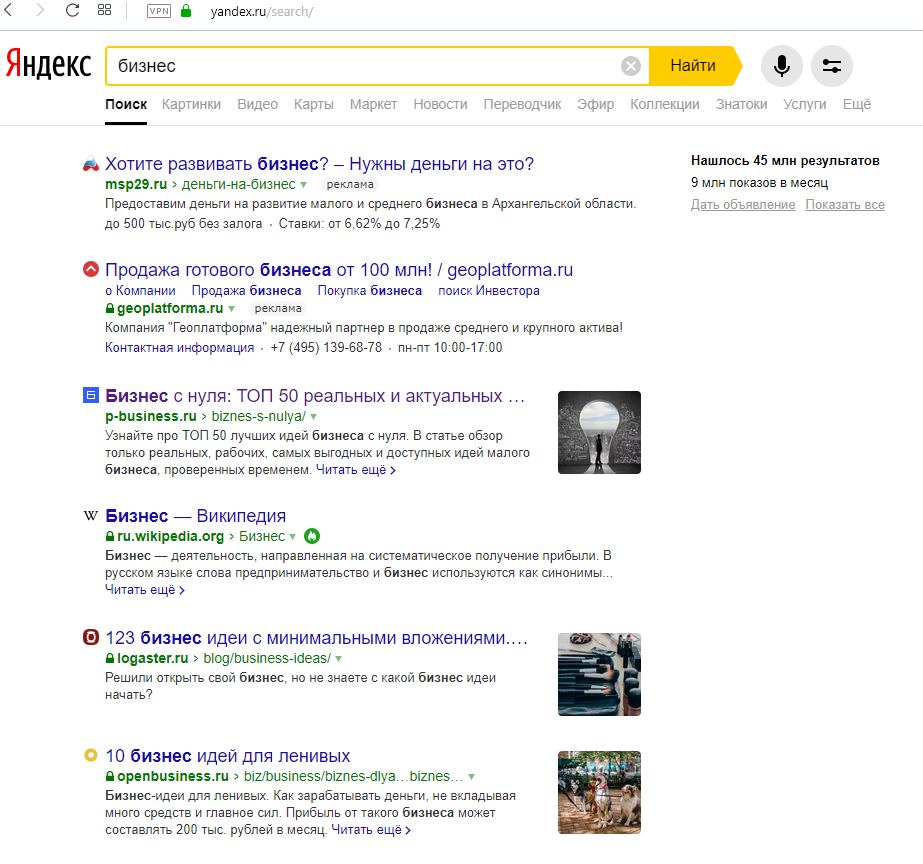
Task: Expand dropdown arrow next to biznes-s-nulya/
Action: [x=314, y=417]
